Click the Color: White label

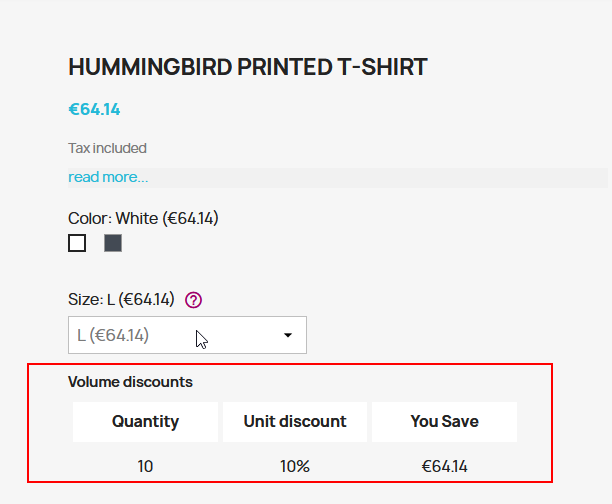[143, 218]
